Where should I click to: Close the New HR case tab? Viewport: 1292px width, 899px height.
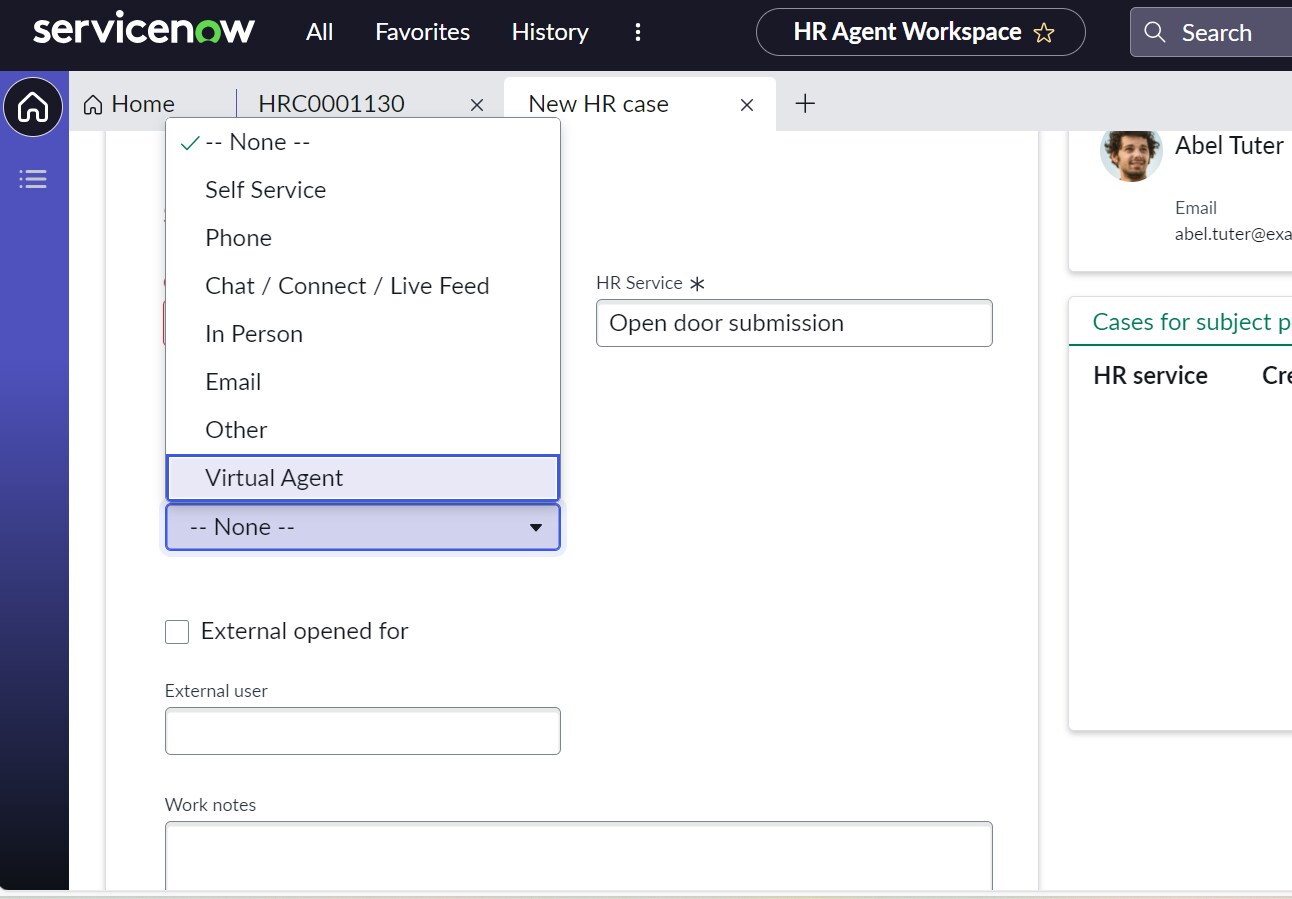[746, 103]
